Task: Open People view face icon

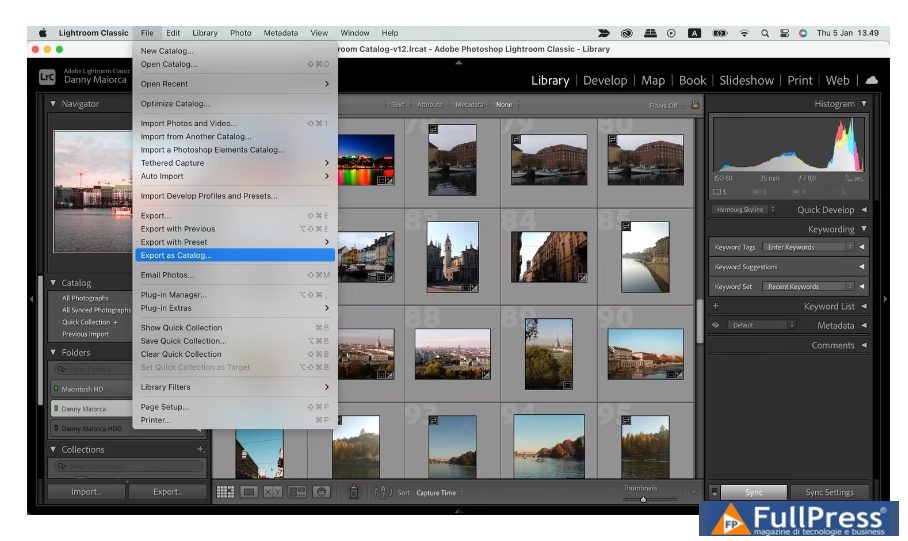Action: coord(321,492)
